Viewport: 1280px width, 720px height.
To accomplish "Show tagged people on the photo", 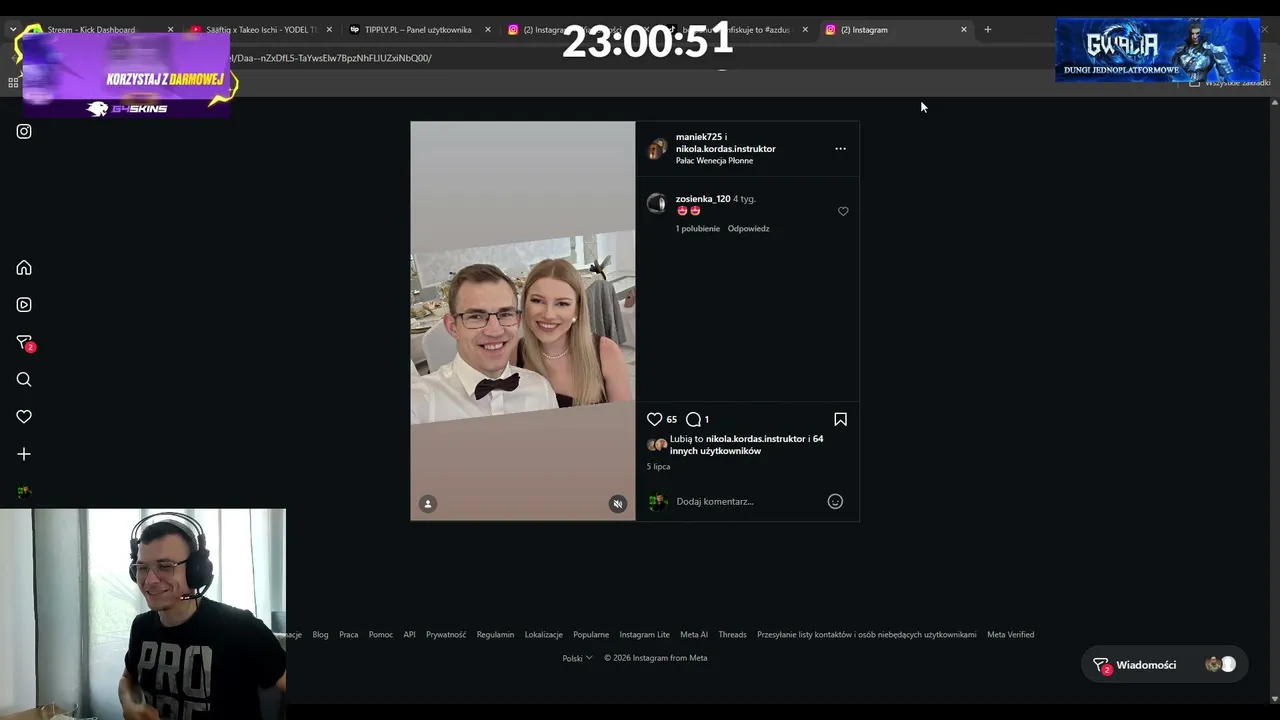I will 427,504.
